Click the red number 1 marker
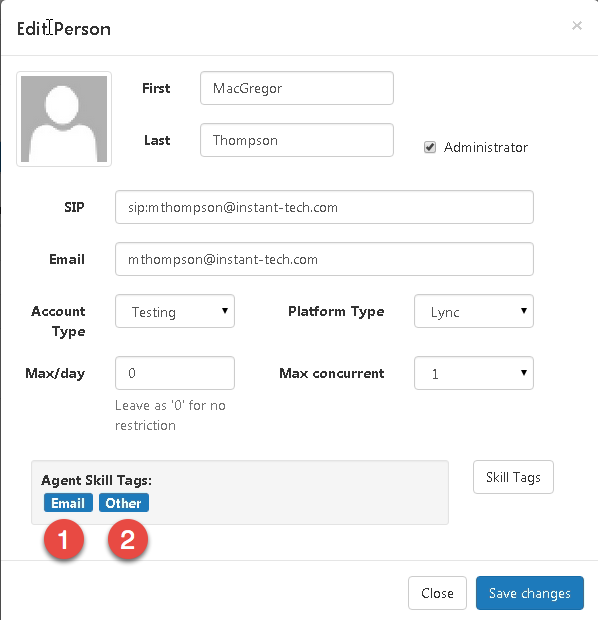This screenshot has width=598, height=620. (x=64, y=539)
